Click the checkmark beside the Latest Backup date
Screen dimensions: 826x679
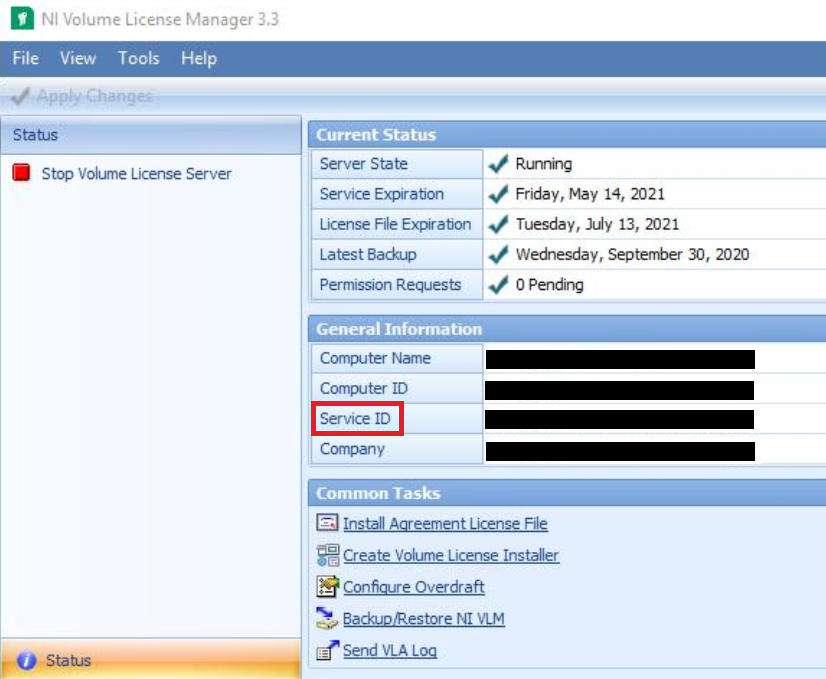coord(498,254)
